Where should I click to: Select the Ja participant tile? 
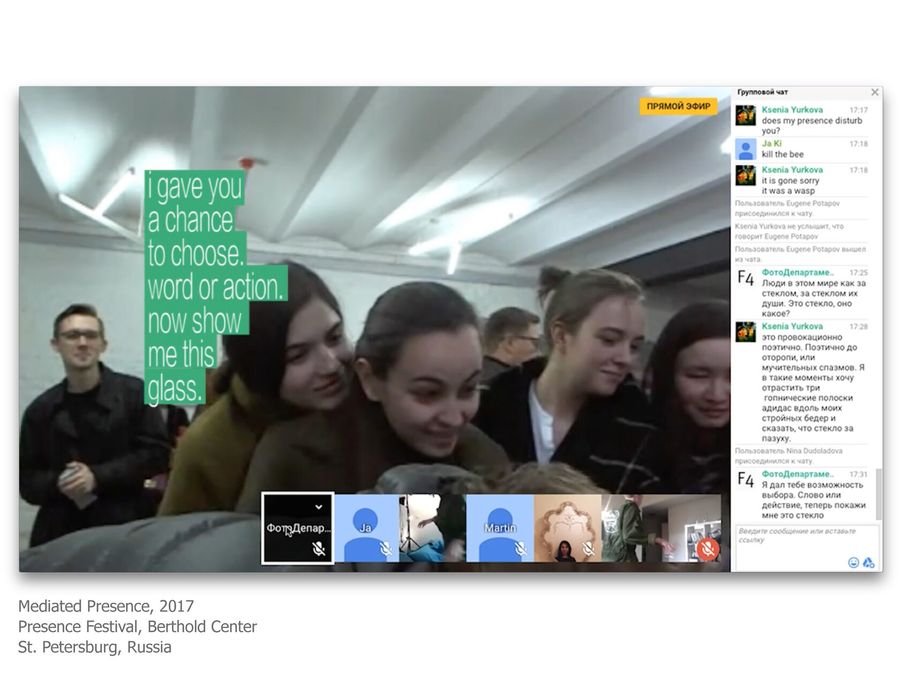pyautogui.click(x=366, y=528)
